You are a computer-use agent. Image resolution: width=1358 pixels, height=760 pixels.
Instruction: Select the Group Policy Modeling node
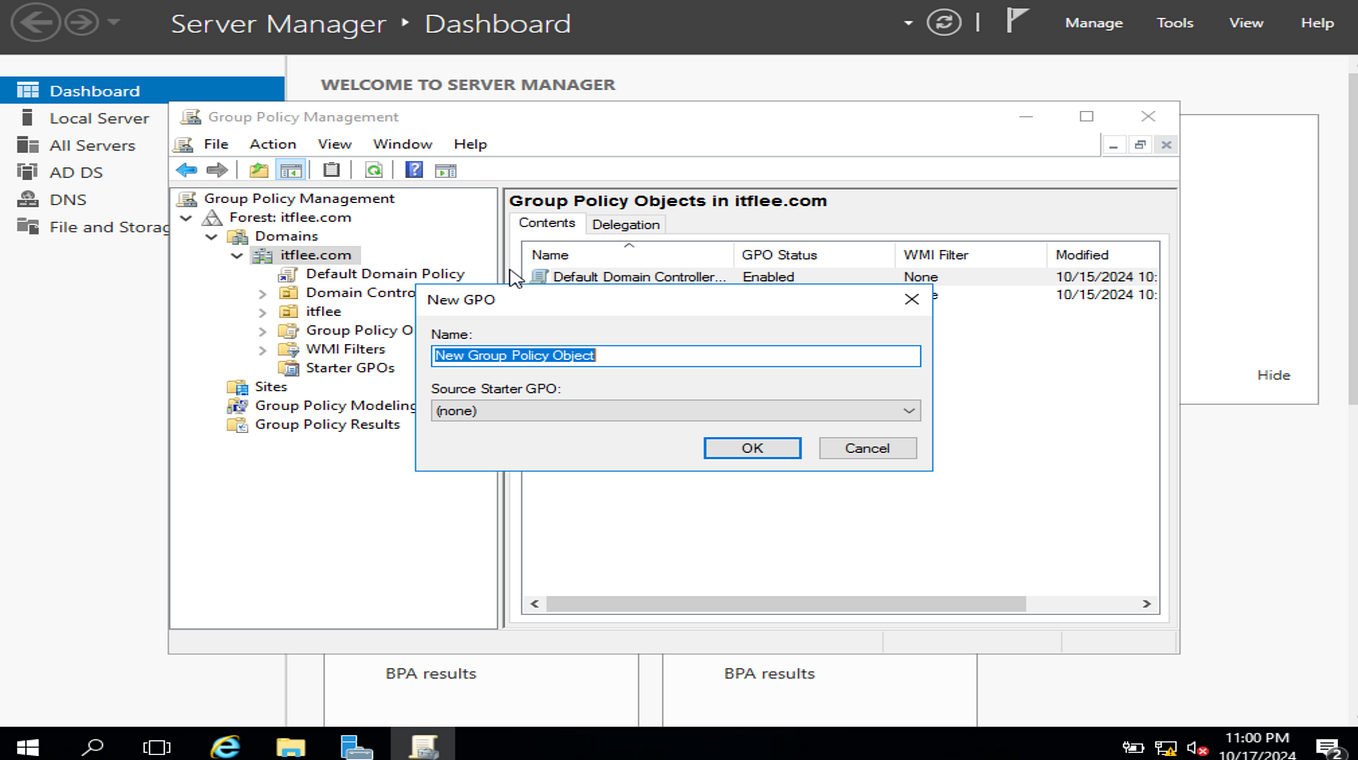pos(335,405)
